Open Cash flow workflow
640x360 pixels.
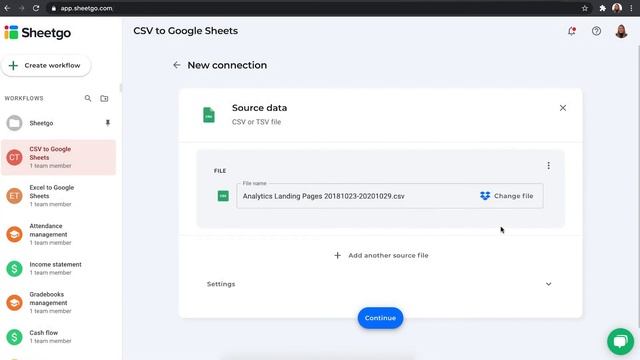58,337
